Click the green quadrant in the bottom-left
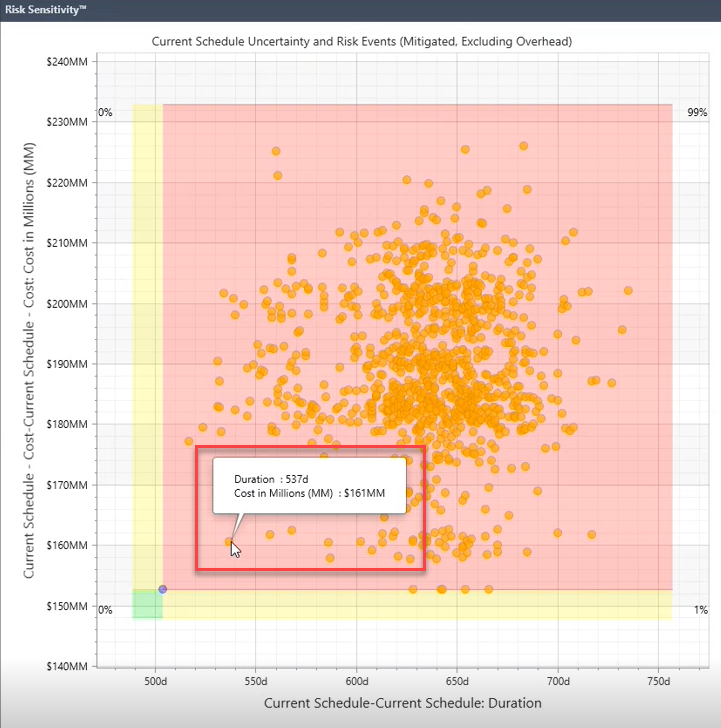This screenshot has height=728, width=721. pos(146,604)
